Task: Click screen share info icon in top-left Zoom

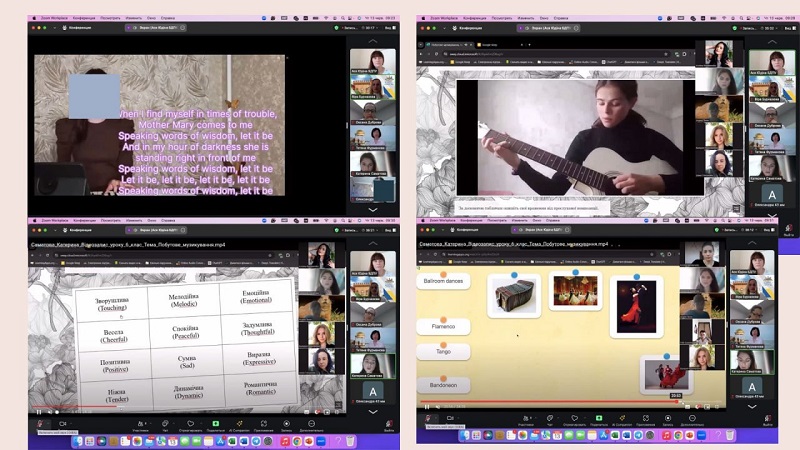Action: coord(183,28)
